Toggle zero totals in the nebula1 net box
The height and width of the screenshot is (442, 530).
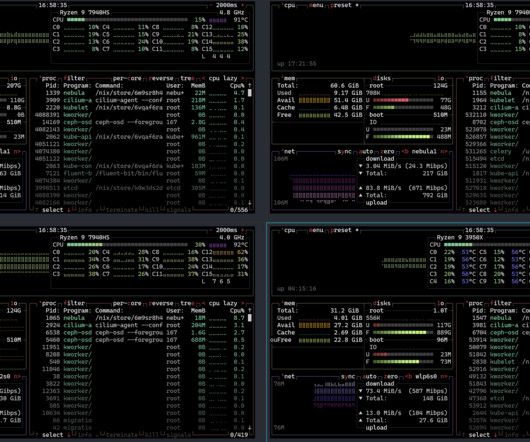tap(387, 151)
